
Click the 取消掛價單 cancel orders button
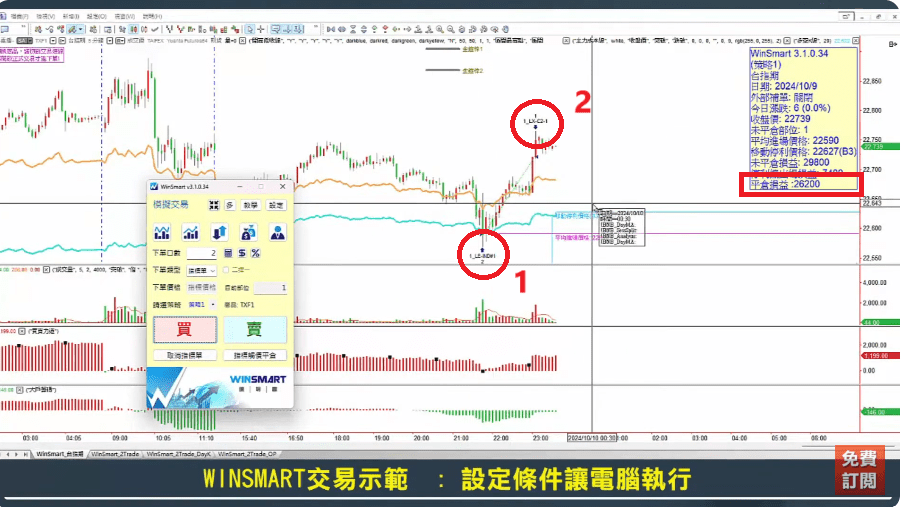[x=185, y=356]
